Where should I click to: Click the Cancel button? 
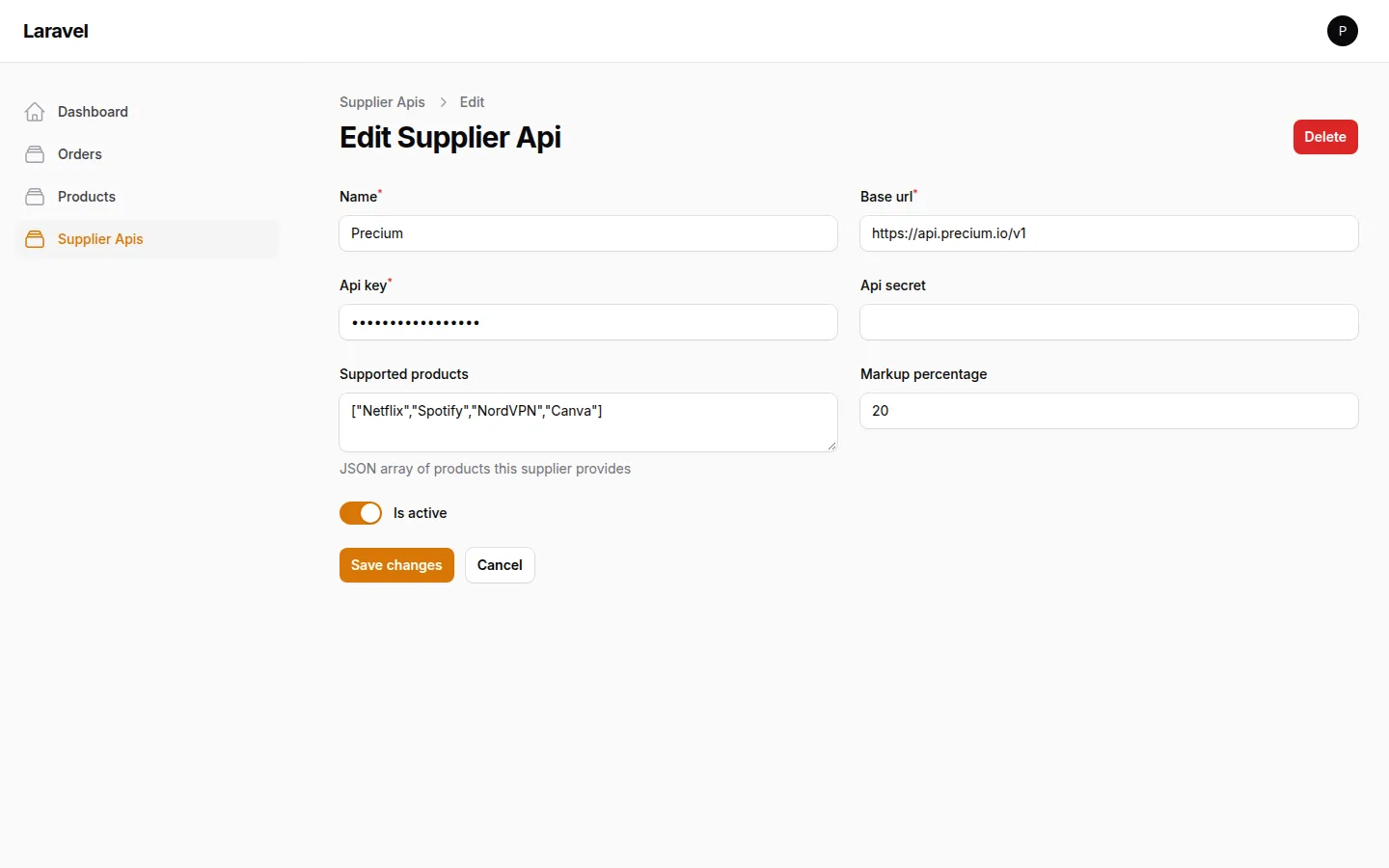(500, 565)
